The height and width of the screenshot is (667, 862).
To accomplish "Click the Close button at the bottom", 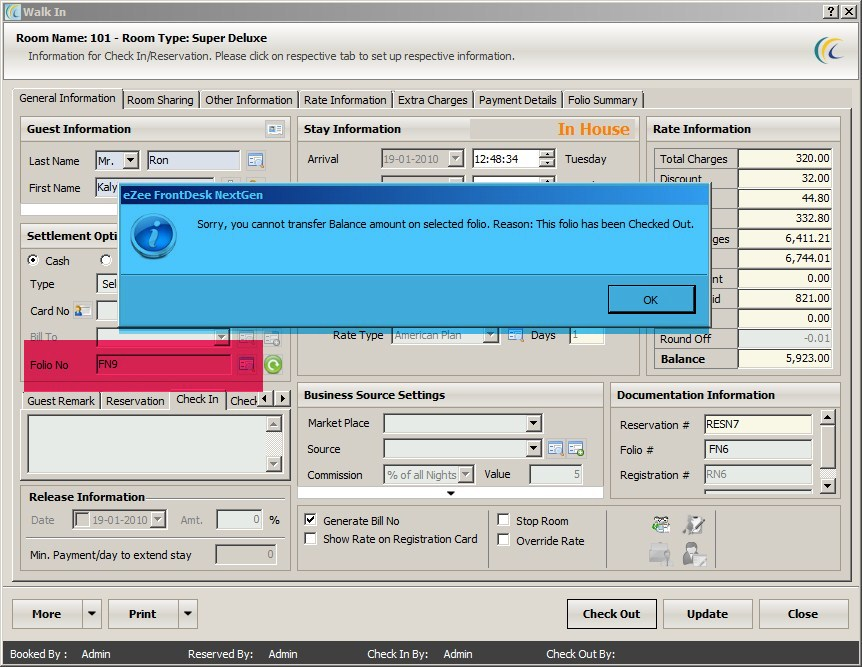I will (x=803, y=614).
